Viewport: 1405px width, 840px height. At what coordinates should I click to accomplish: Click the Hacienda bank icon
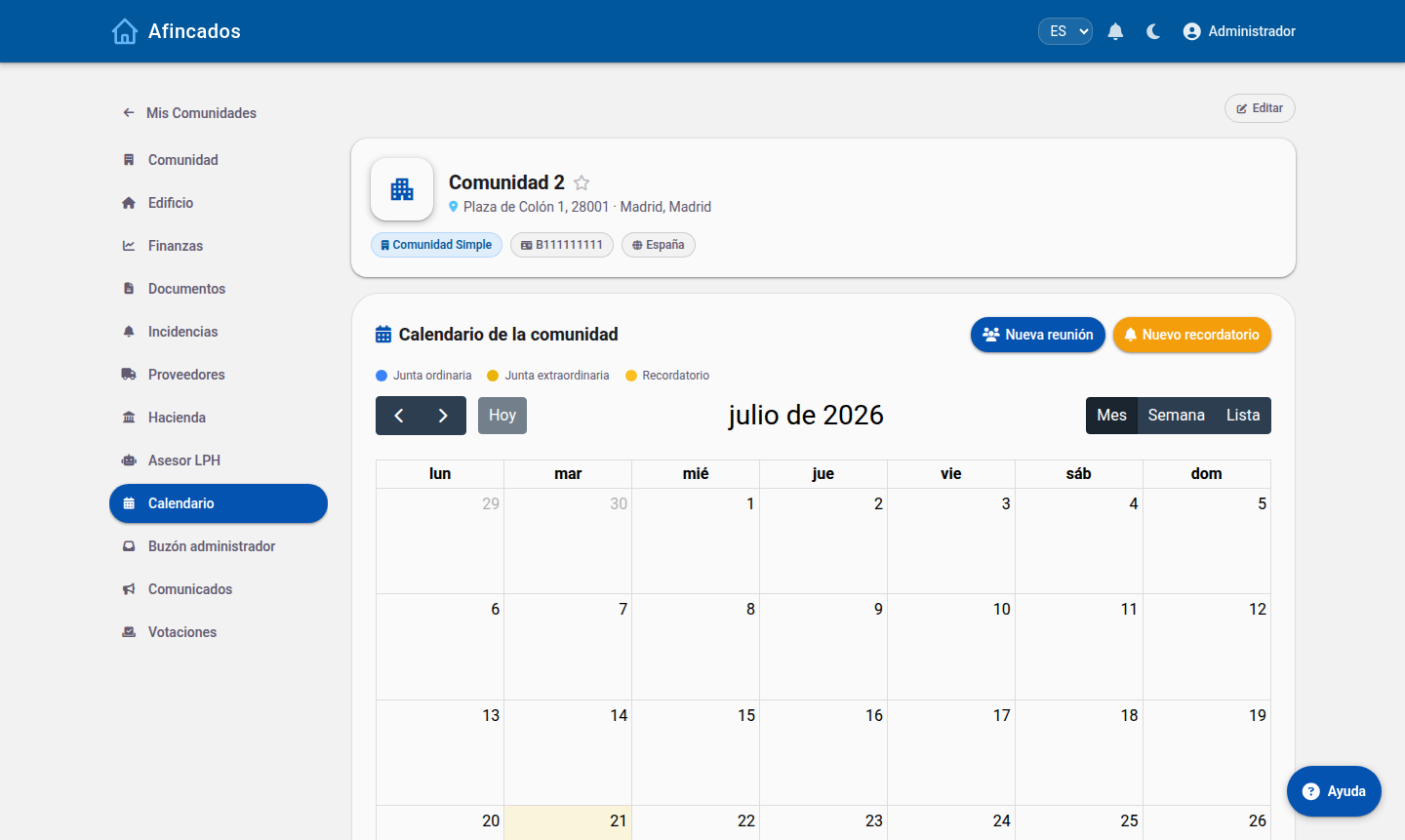tap(129, 418)
